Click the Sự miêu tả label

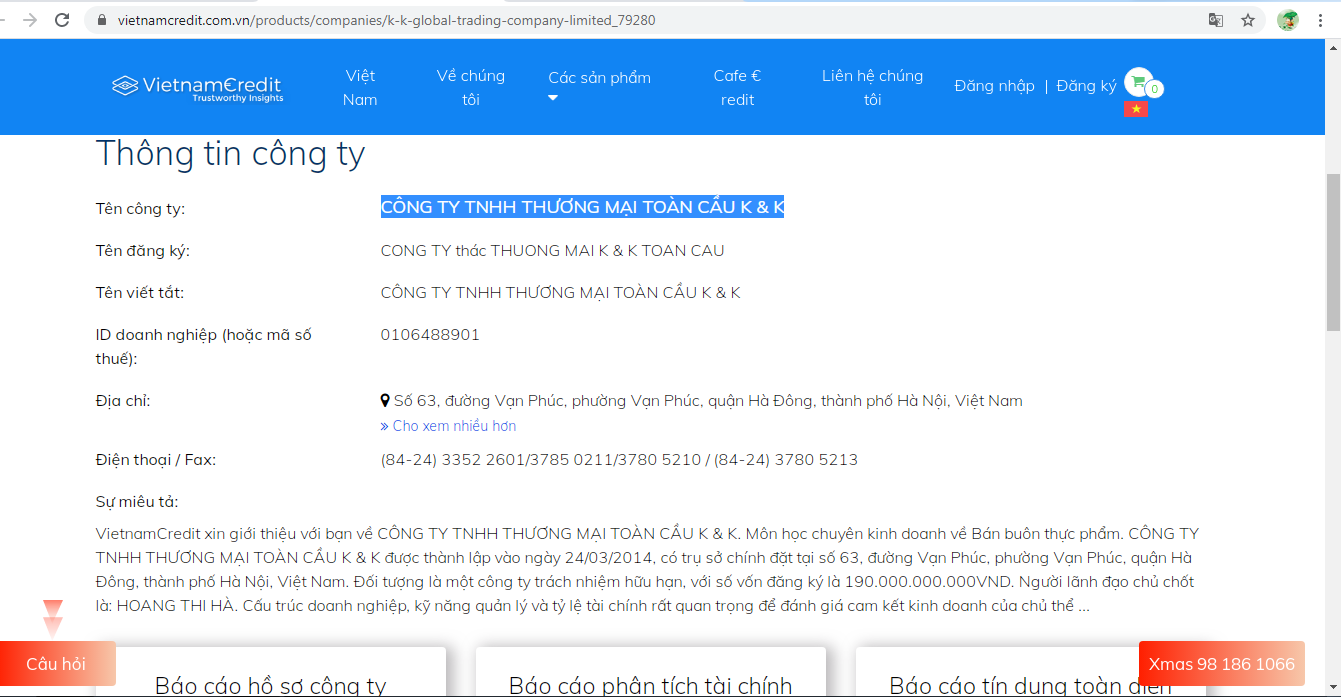137,502
